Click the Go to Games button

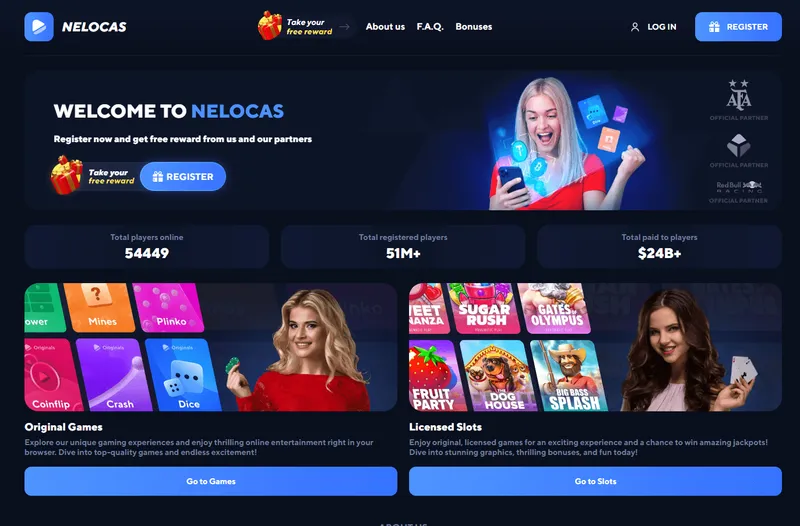(x=211, y=481)
